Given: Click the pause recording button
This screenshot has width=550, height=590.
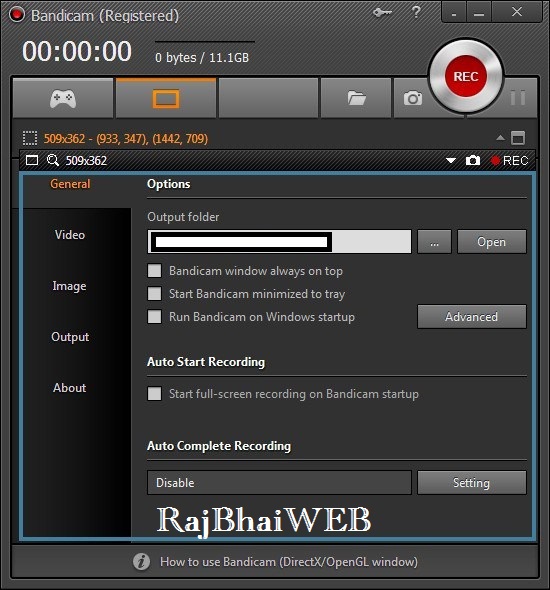Looking at the screenshot, I should click(518, 98).
